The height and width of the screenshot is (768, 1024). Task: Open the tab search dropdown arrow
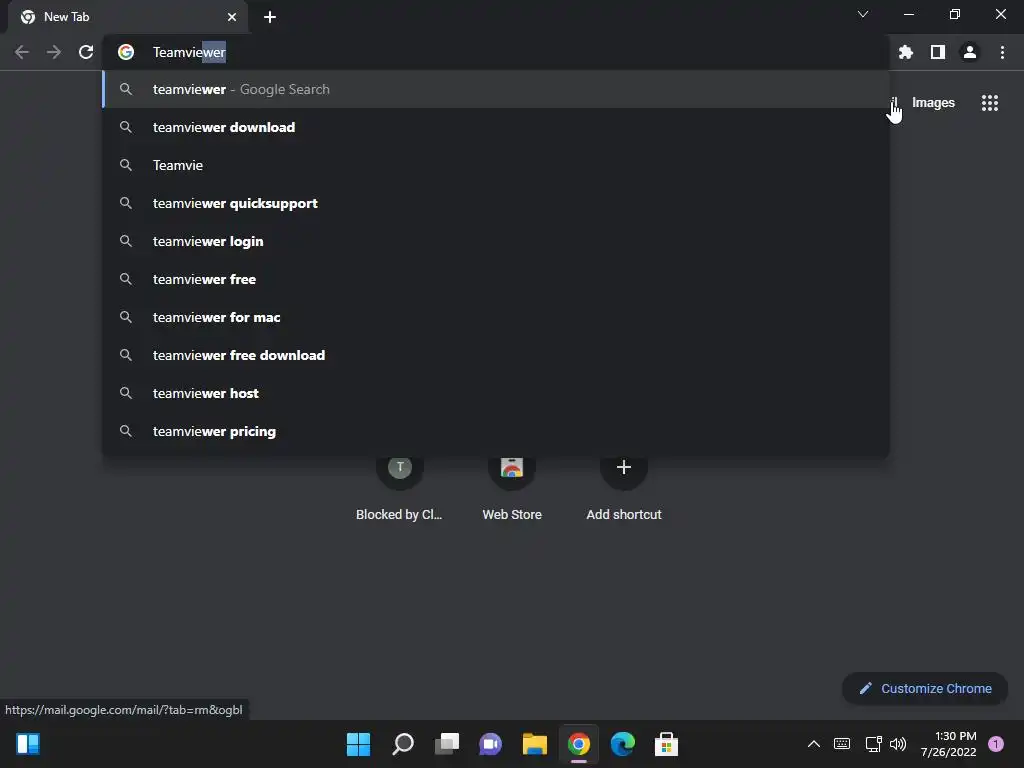click(863, 14)
